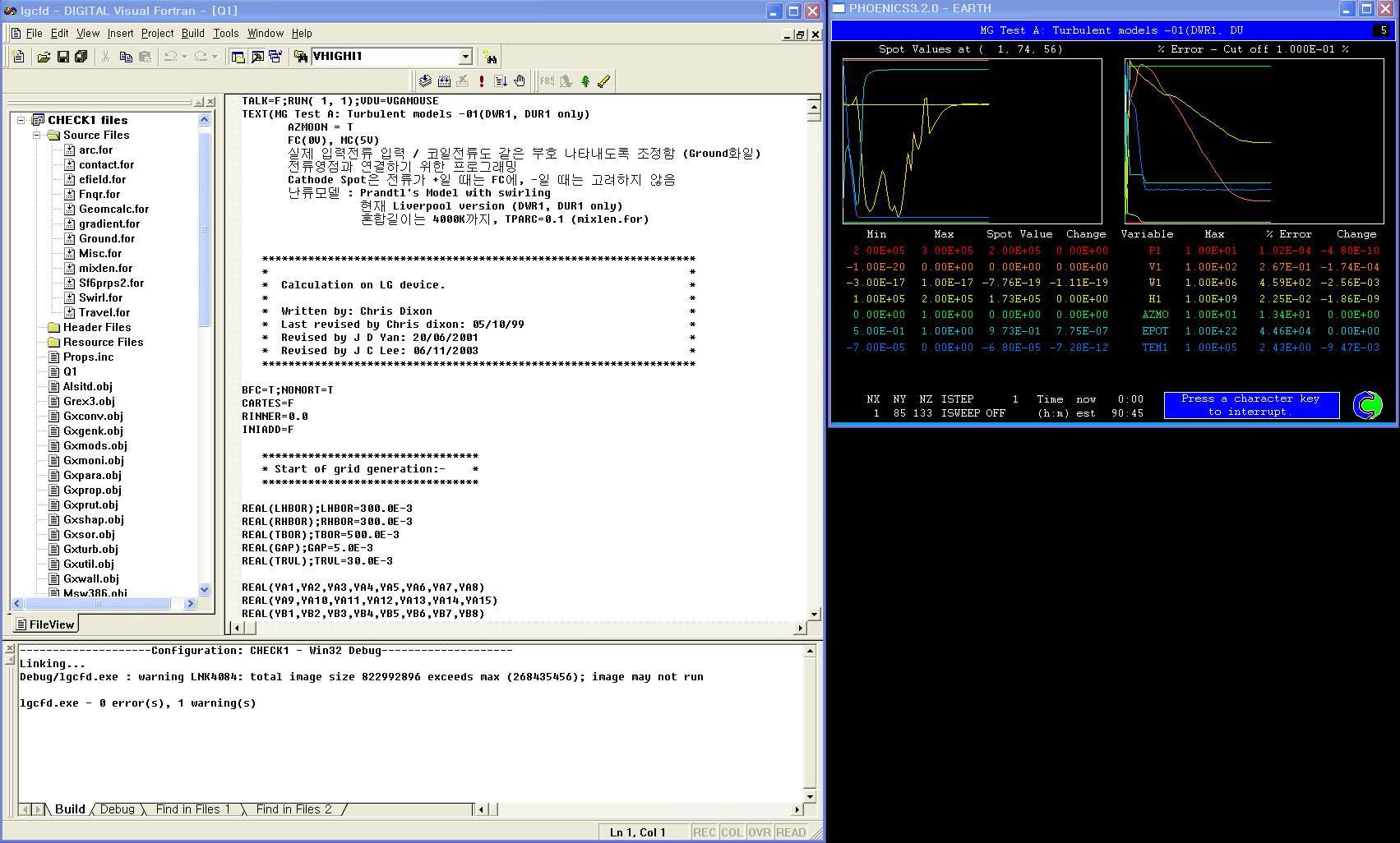This screenshot has width=1400, height=843.
Task: Click 'Press a character key to interrupt' button
Action: click(x=1250, y=405)
